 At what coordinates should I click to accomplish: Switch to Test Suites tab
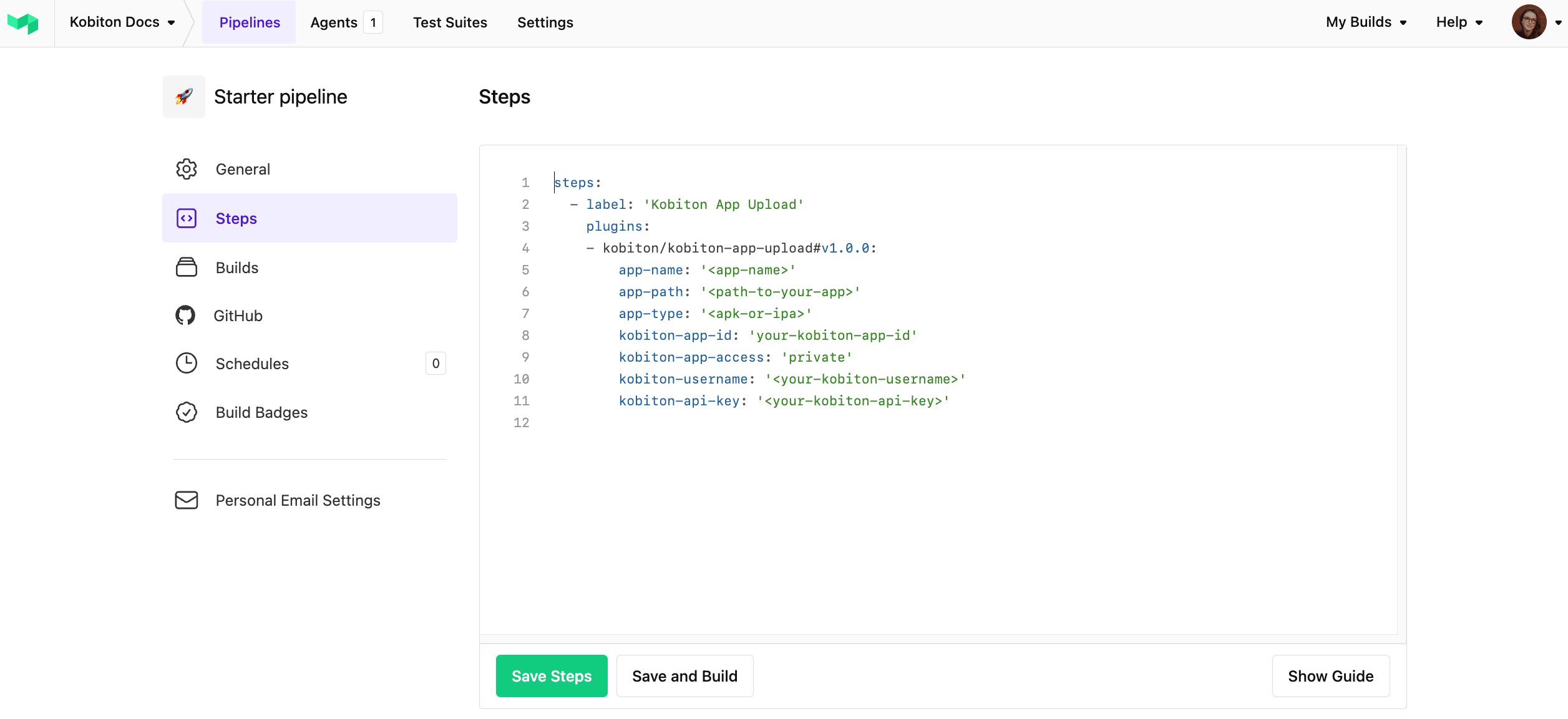click(x=450, y=22)
